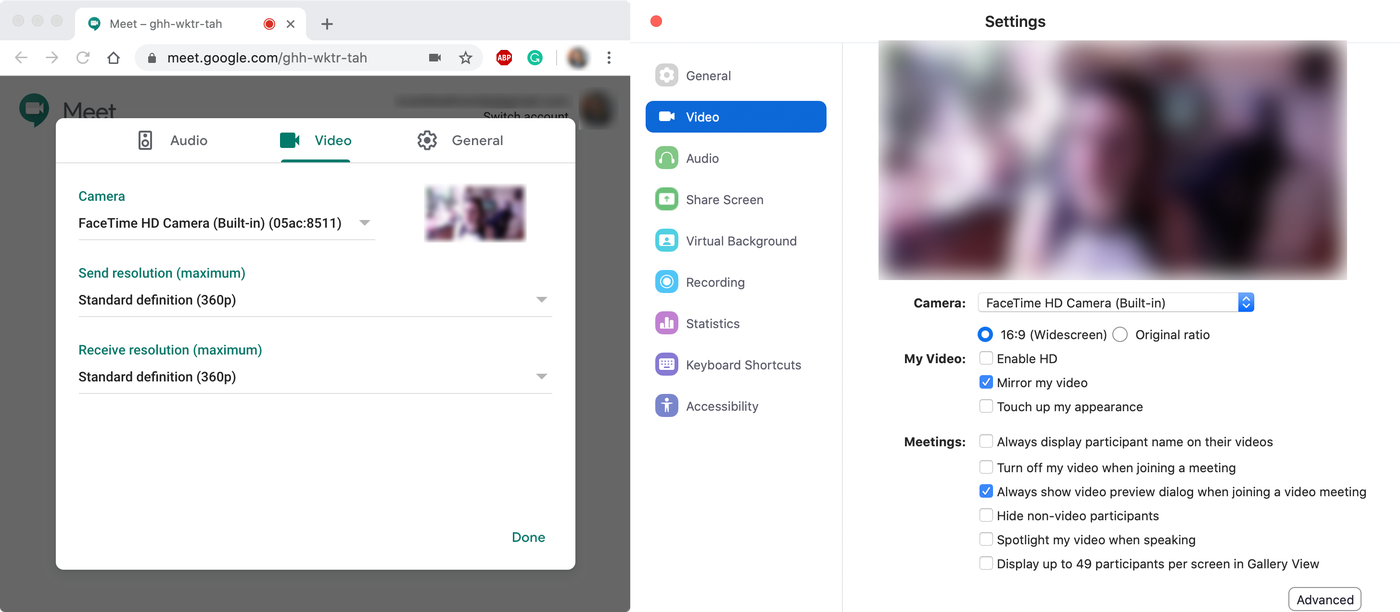Click the camera preview thumbnail in Meet
The width and height of the screenshot is (1400, 612).
[x=474, y=213]
